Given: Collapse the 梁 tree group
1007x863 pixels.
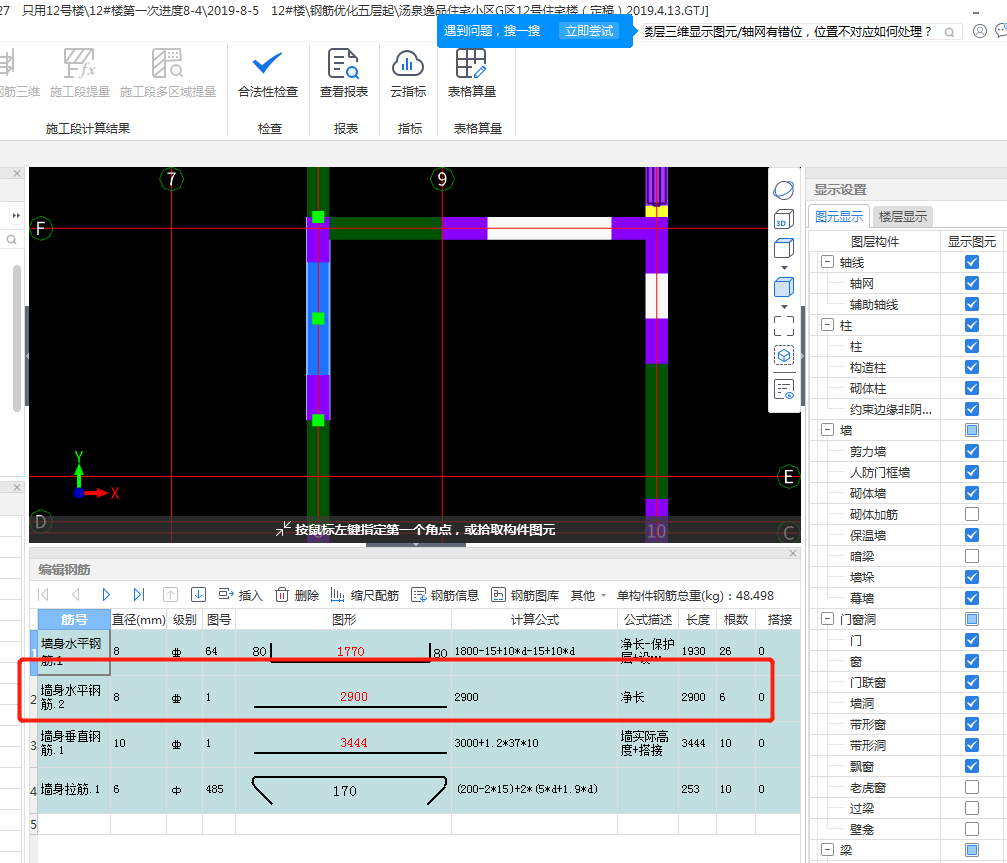Looking at the screenshot, I should [827, 850].
